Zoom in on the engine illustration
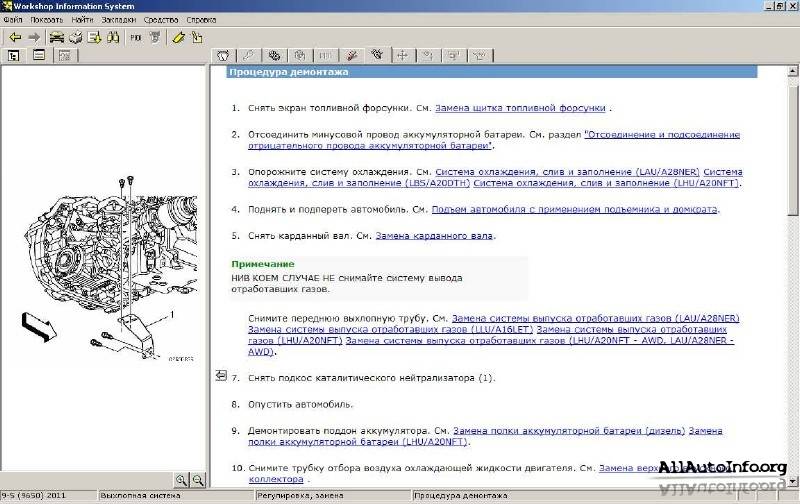This screenshot has height=504, width=800. [181, 480]
